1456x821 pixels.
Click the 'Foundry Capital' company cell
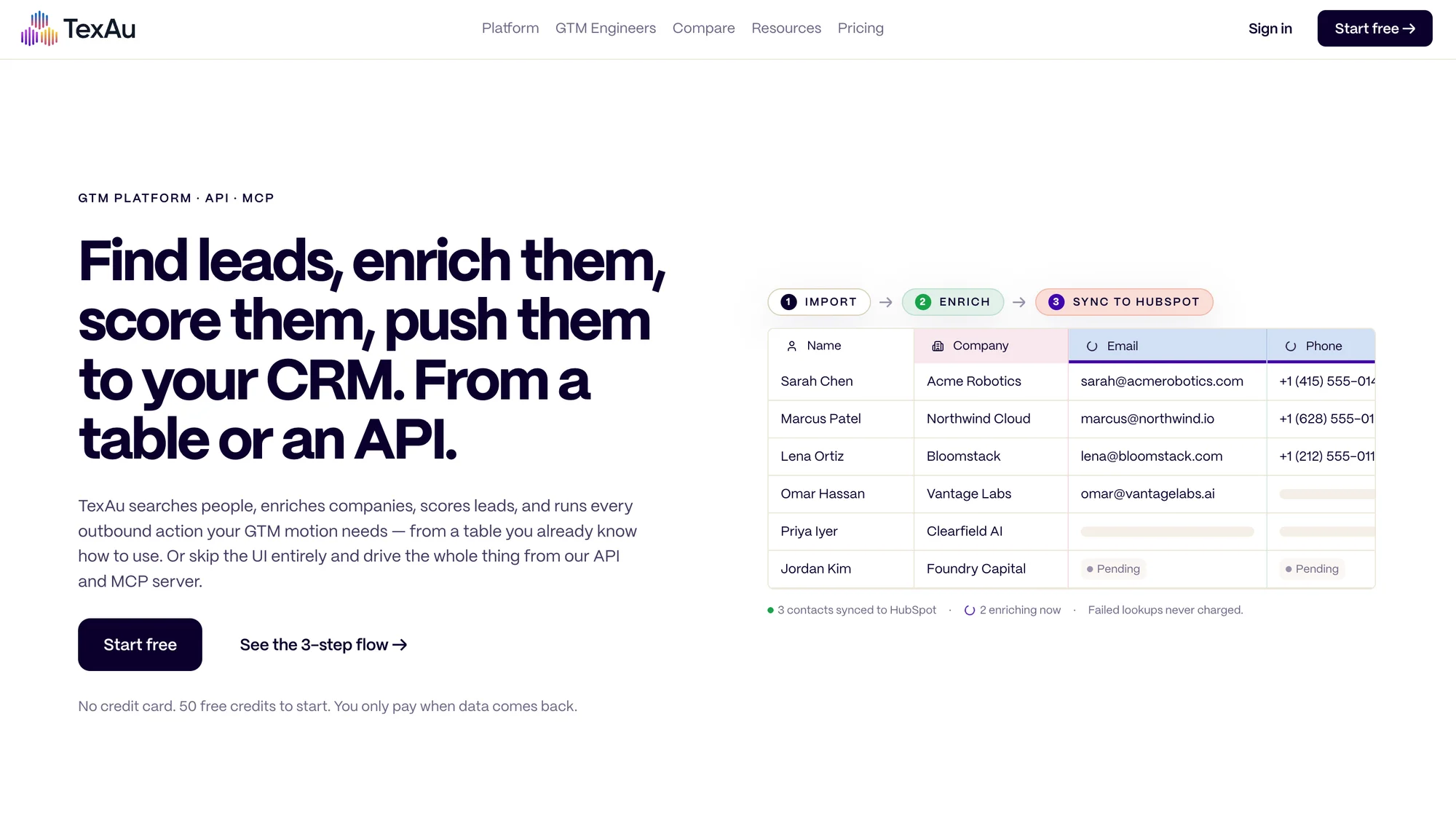[991, 569]
